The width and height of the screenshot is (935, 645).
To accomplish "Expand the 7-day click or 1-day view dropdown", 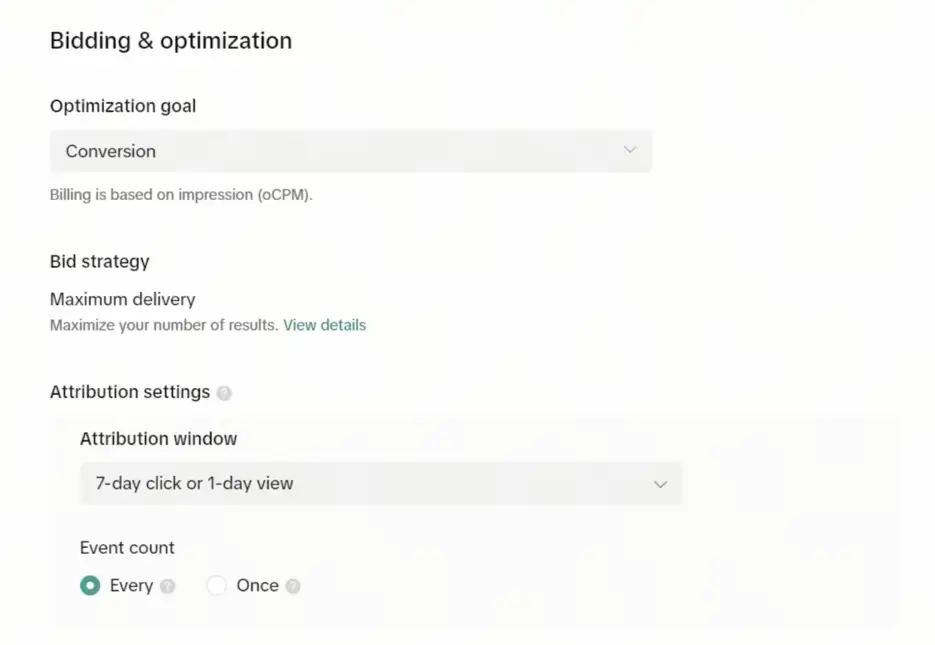I will point(380,483).
